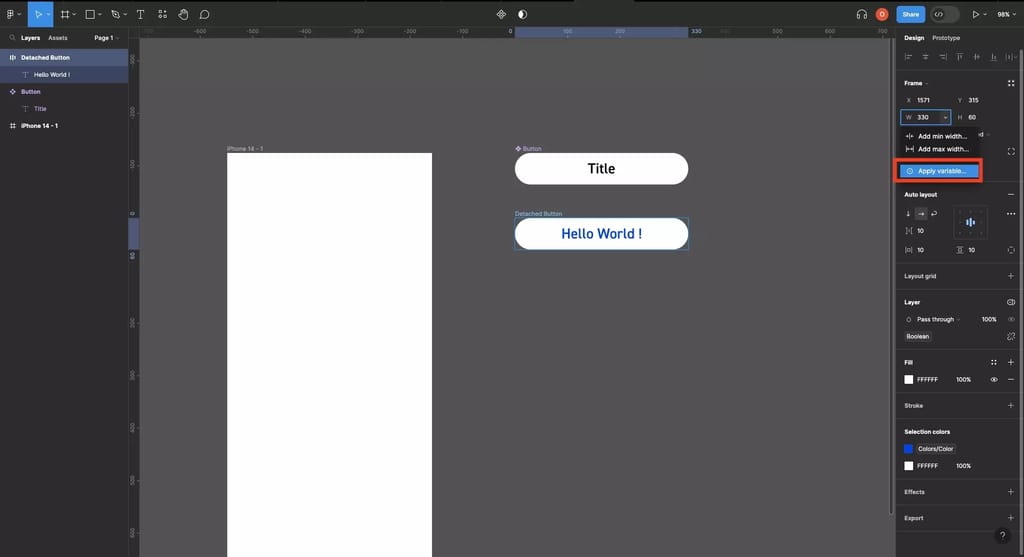Toggle individual padding icon
The image size is (1024, 557).
[x=1011, y=250]
